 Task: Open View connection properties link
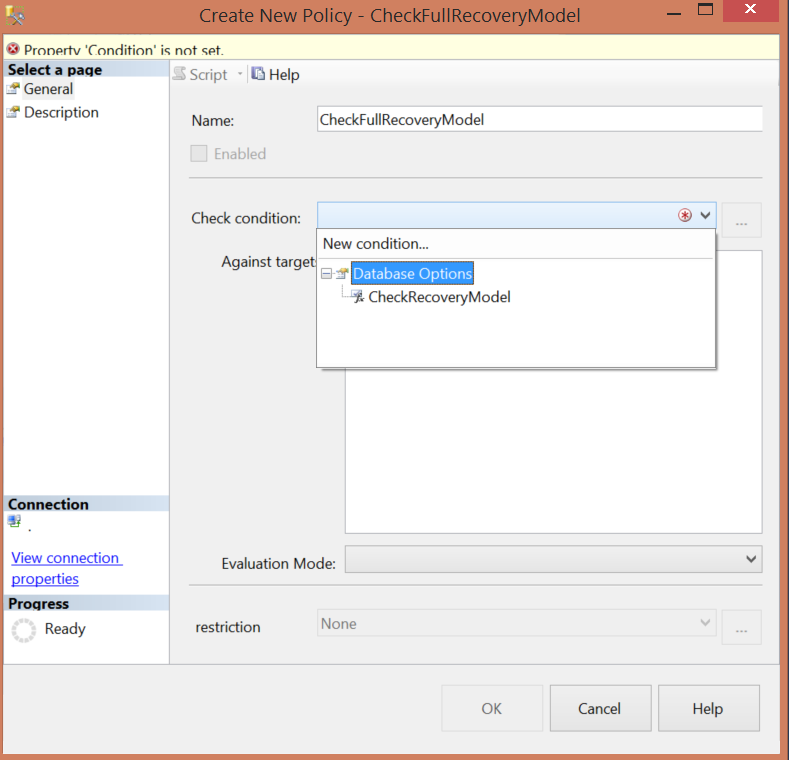[66, 568]
